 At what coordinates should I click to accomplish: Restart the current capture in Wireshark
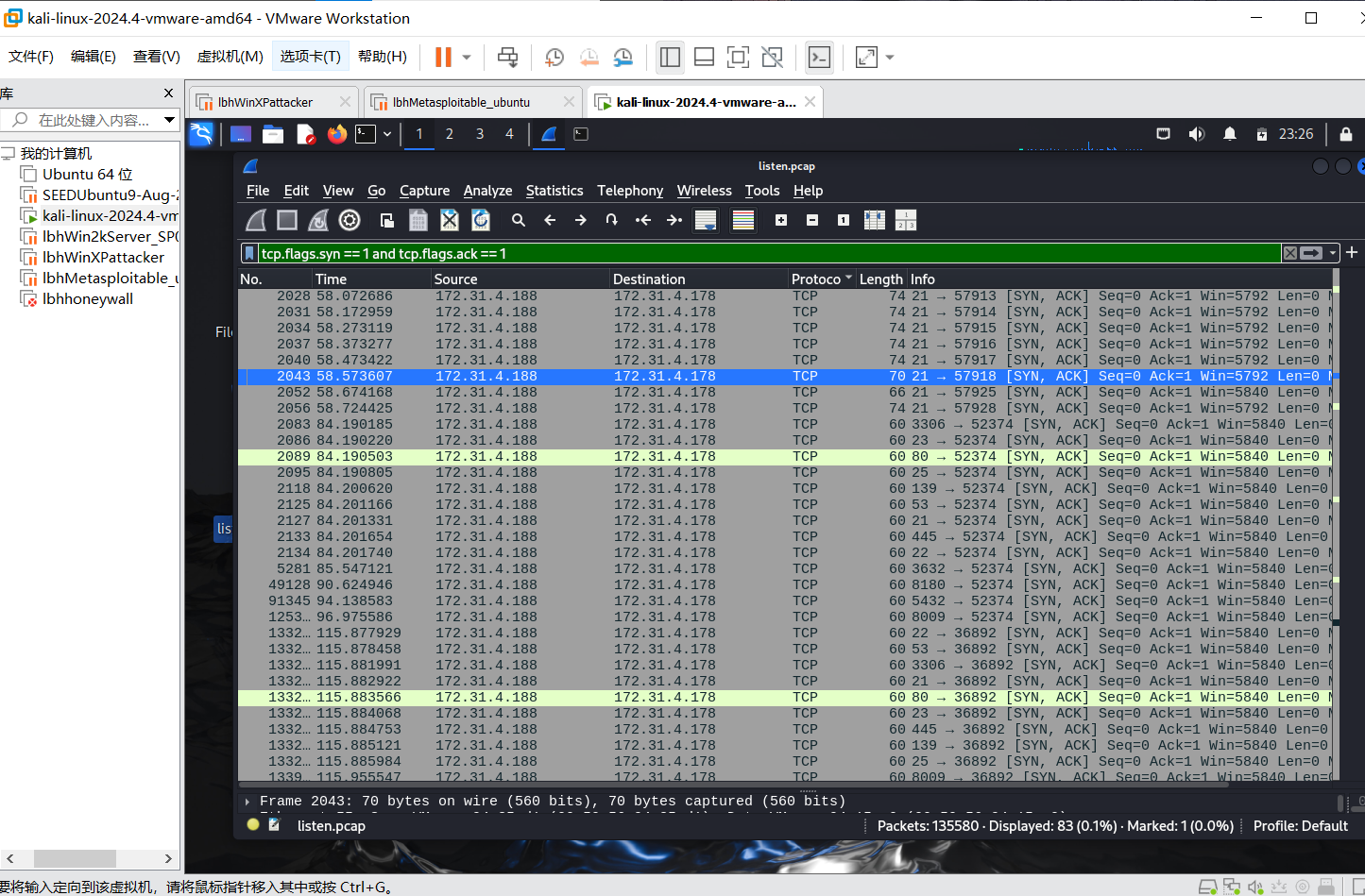[x=318, y=220]
